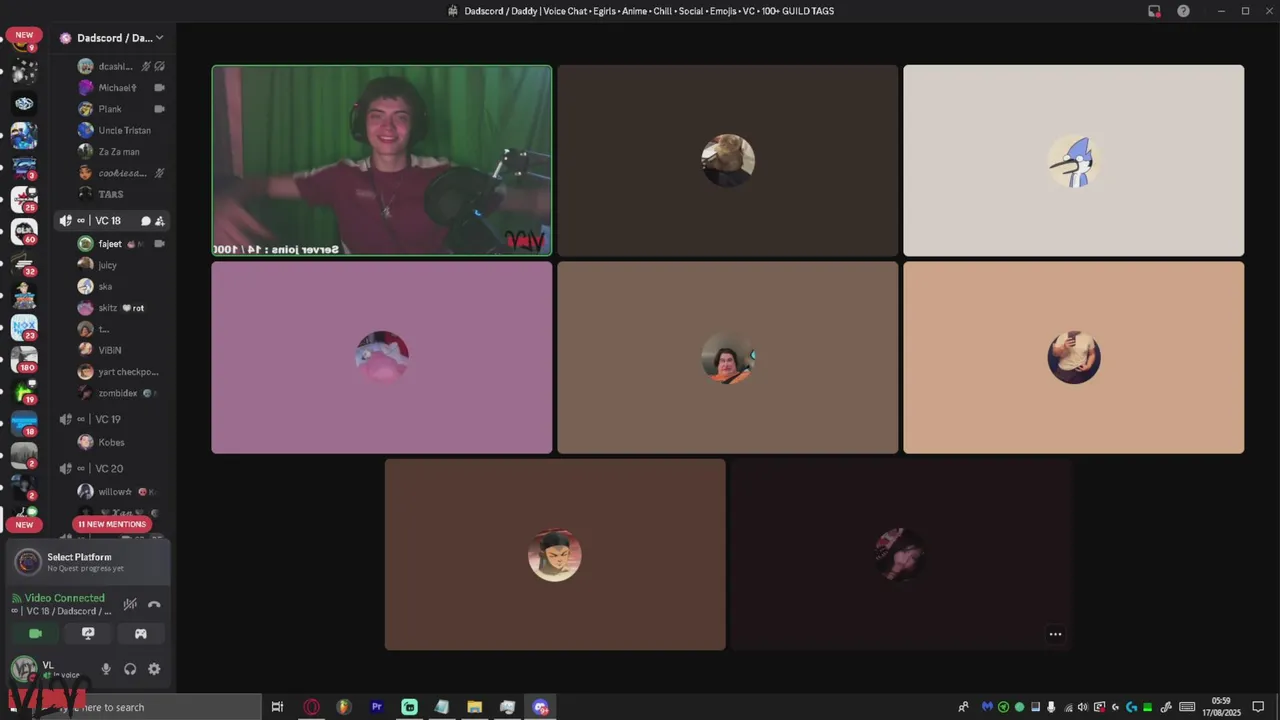Select user Kobes in VC 19
The image size is (1280, 720).
pyautogui.click(x=121, y=442)
